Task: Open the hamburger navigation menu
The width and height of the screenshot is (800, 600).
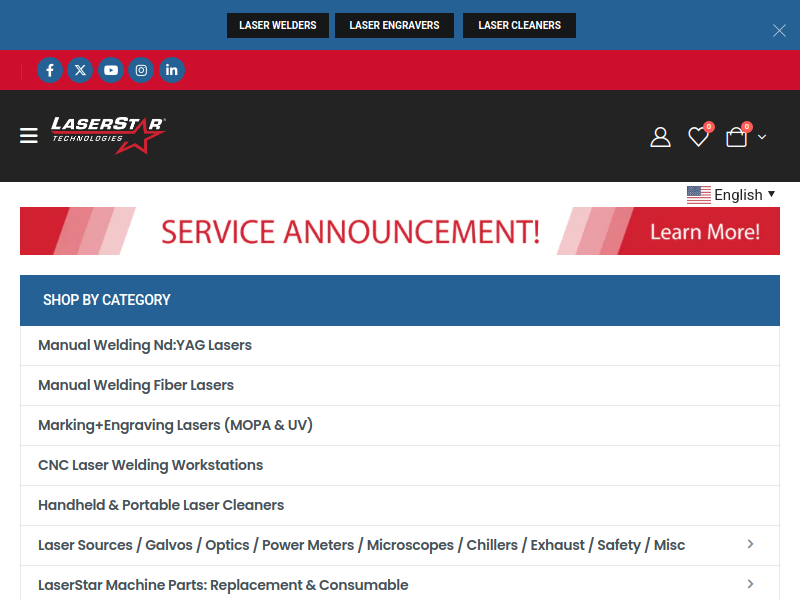Action: (x=29, y=136)
